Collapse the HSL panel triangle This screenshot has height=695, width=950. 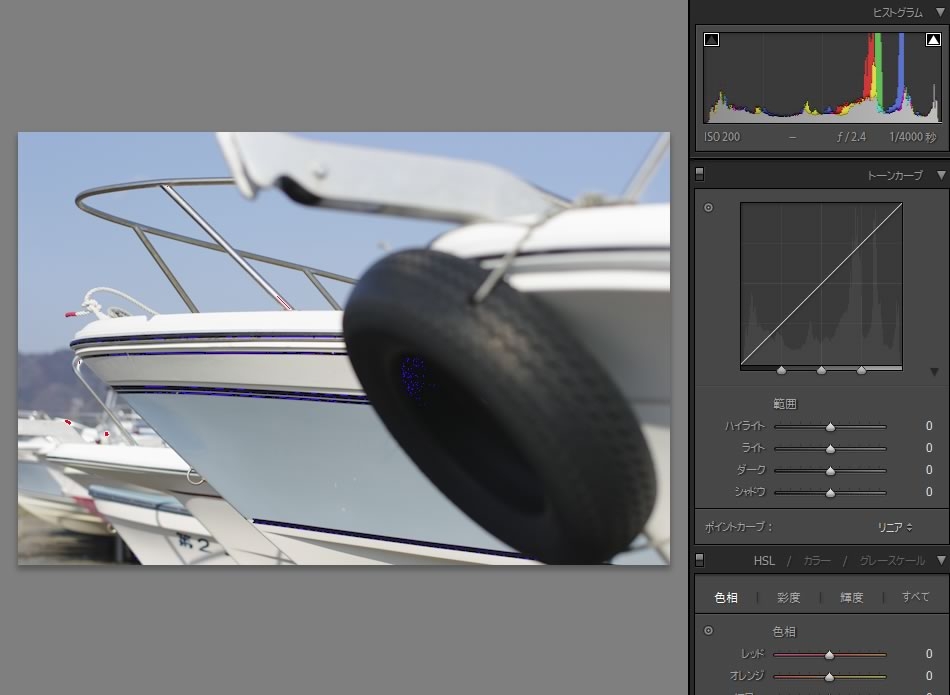coord(940,560)
